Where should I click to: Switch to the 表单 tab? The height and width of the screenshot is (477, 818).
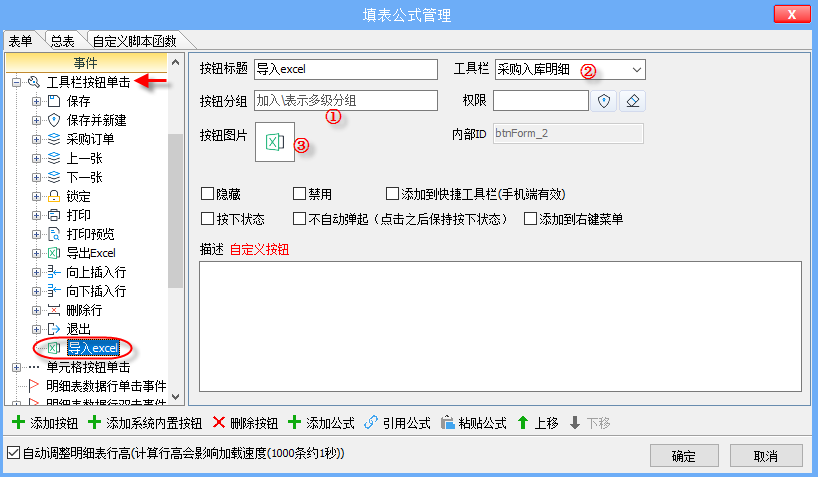(21, 41)
